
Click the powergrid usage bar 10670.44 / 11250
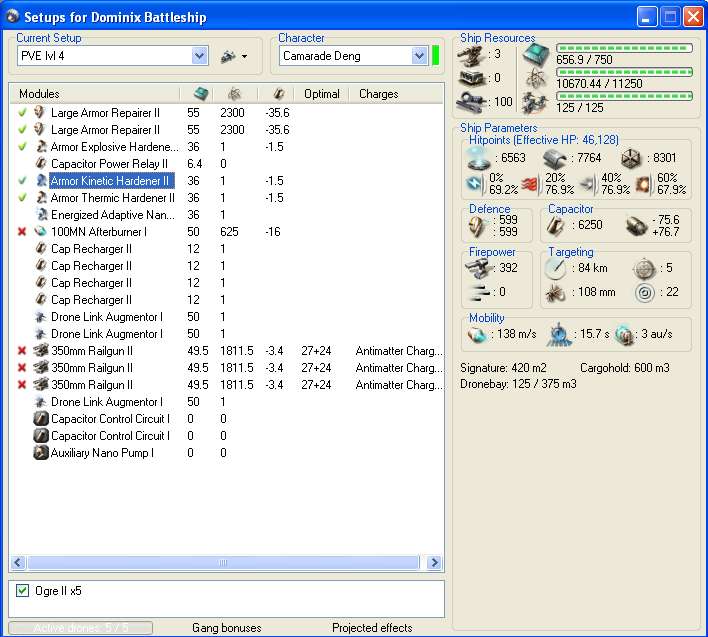[x=624, y=72]
